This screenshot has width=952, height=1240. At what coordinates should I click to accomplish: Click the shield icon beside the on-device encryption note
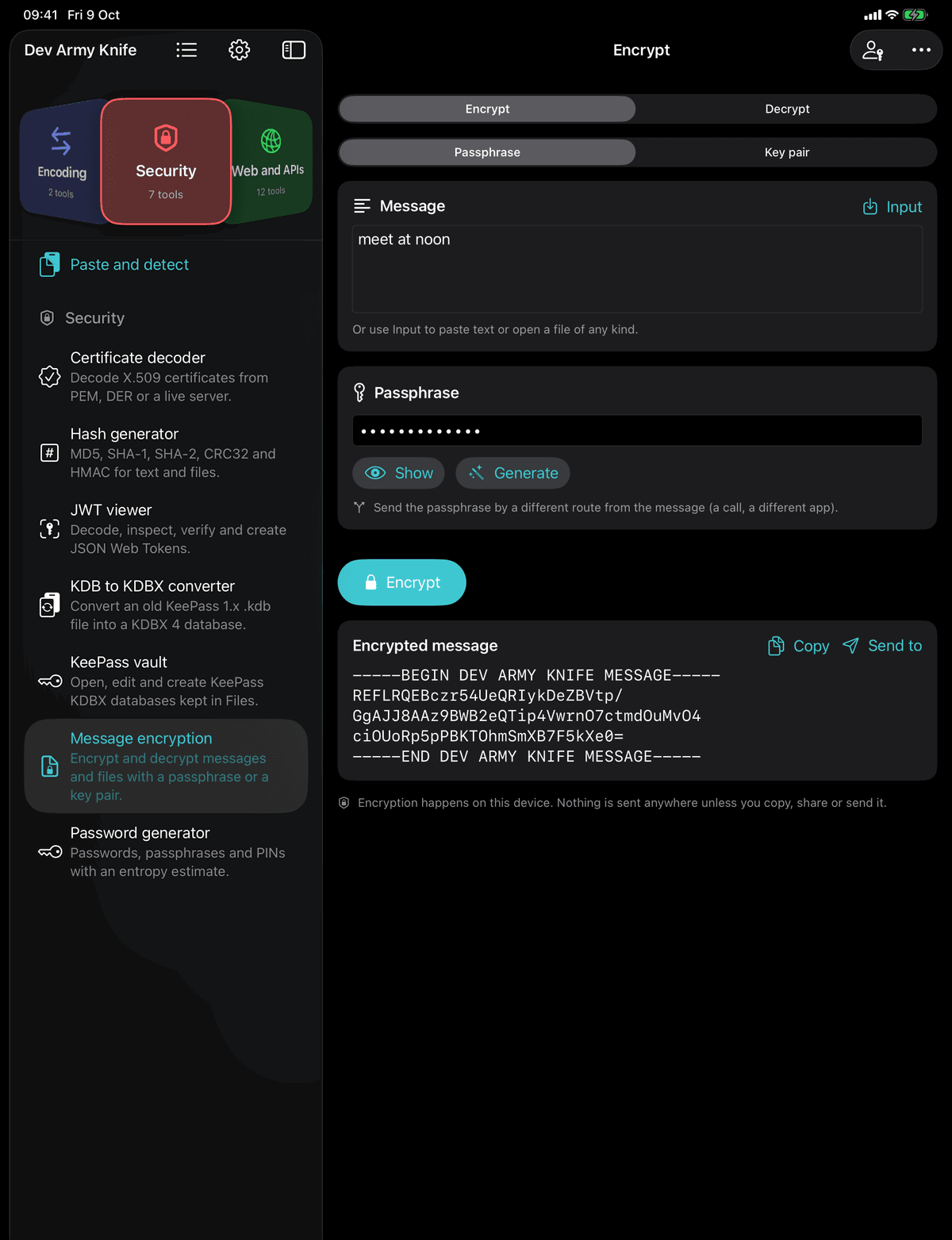344,803
